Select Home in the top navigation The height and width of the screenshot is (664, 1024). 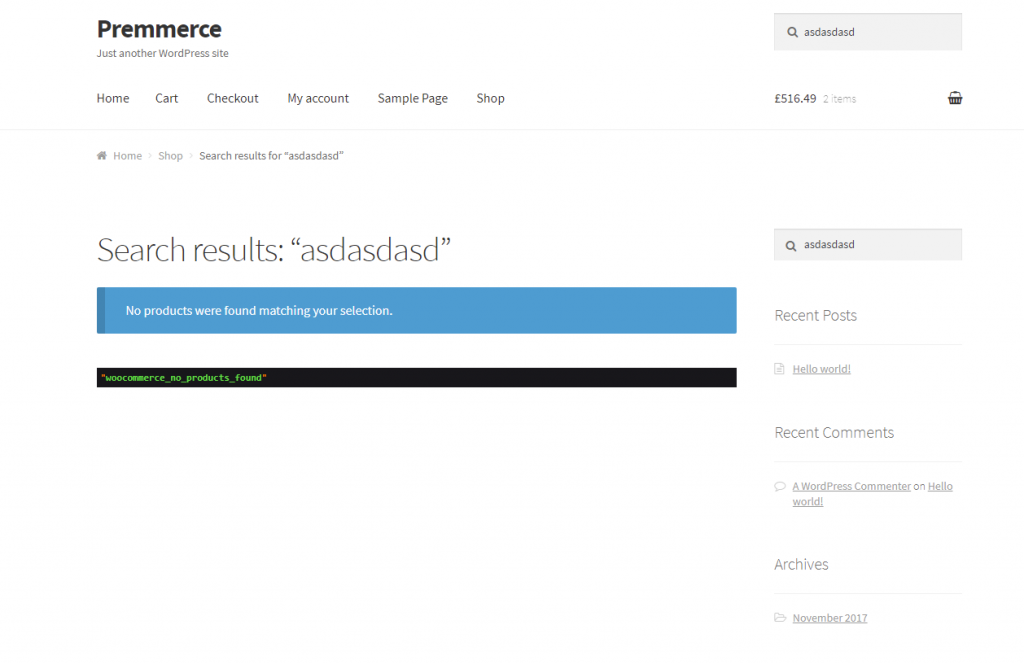pos(112,98)
